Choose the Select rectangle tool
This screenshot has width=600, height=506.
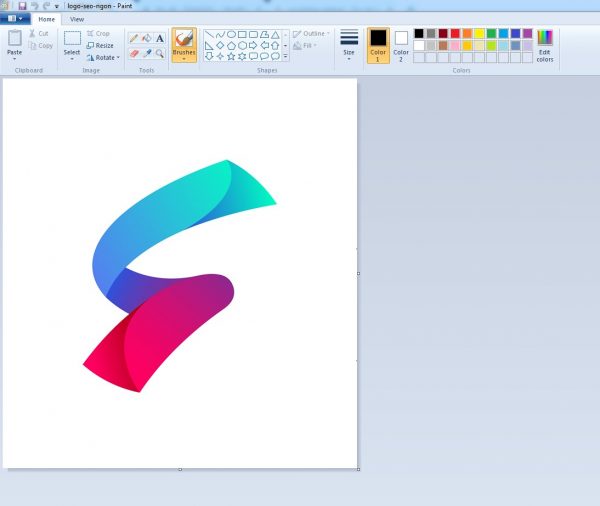pyautogui.click(x=72, y=38)
